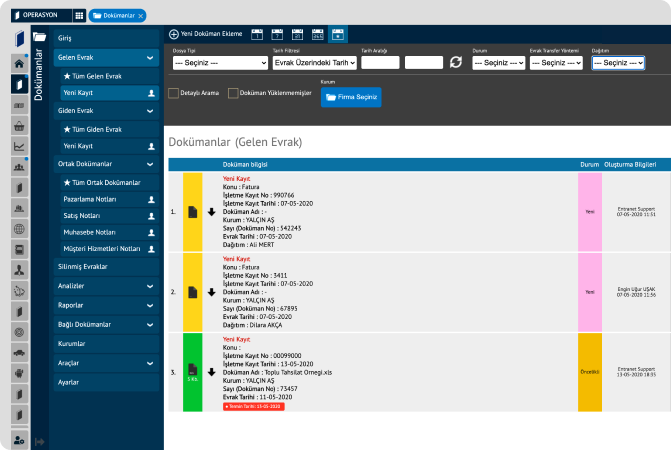Click the second Tarih Aralığı date field

[424, 62]
